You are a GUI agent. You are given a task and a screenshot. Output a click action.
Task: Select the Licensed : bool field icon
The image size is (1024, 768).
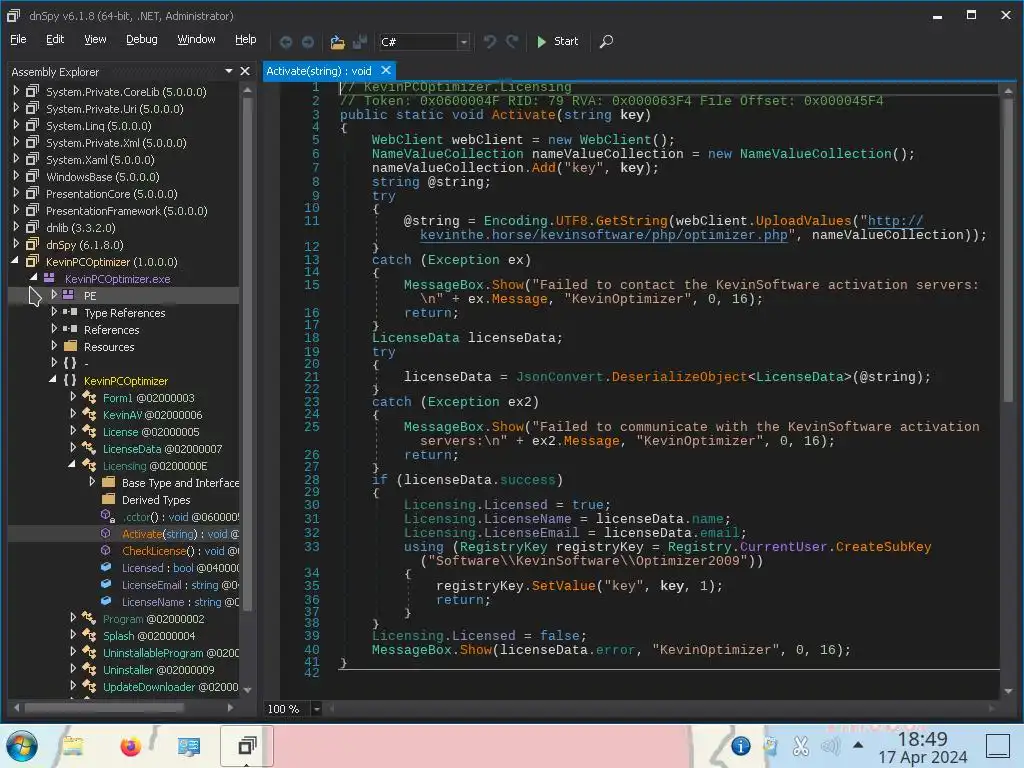tap(106, 568)
